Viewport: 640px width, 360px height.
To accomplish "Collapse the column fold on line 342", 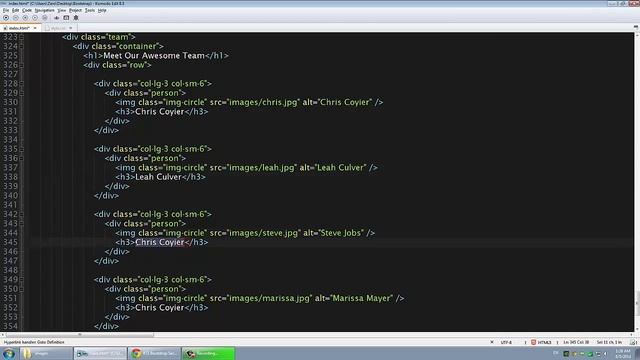I will click(22, 214).
